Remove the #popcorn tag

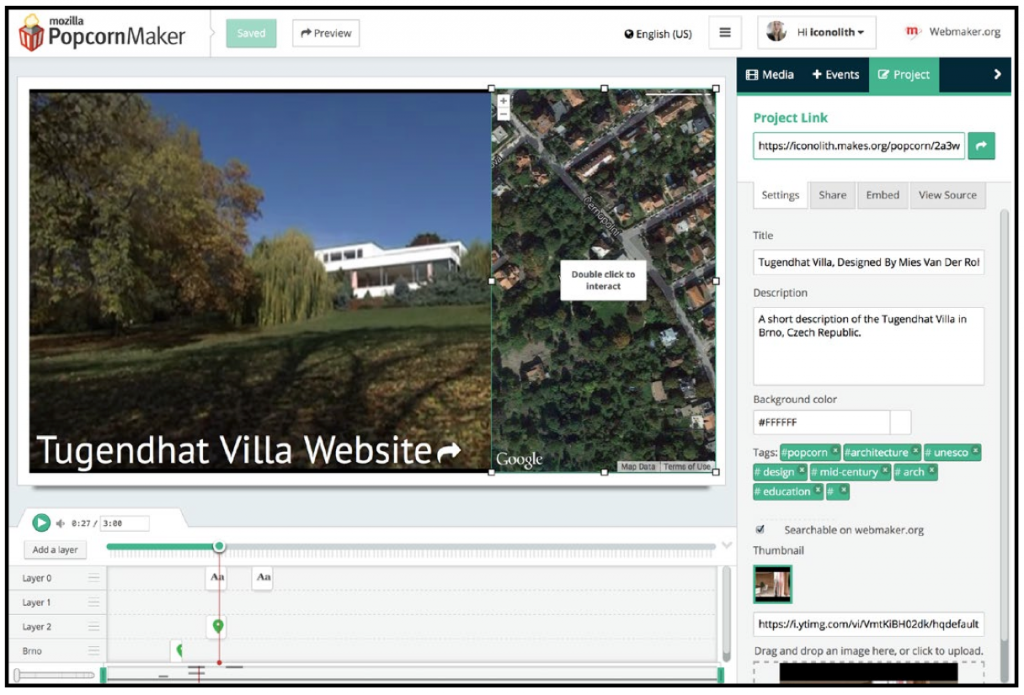835,452
